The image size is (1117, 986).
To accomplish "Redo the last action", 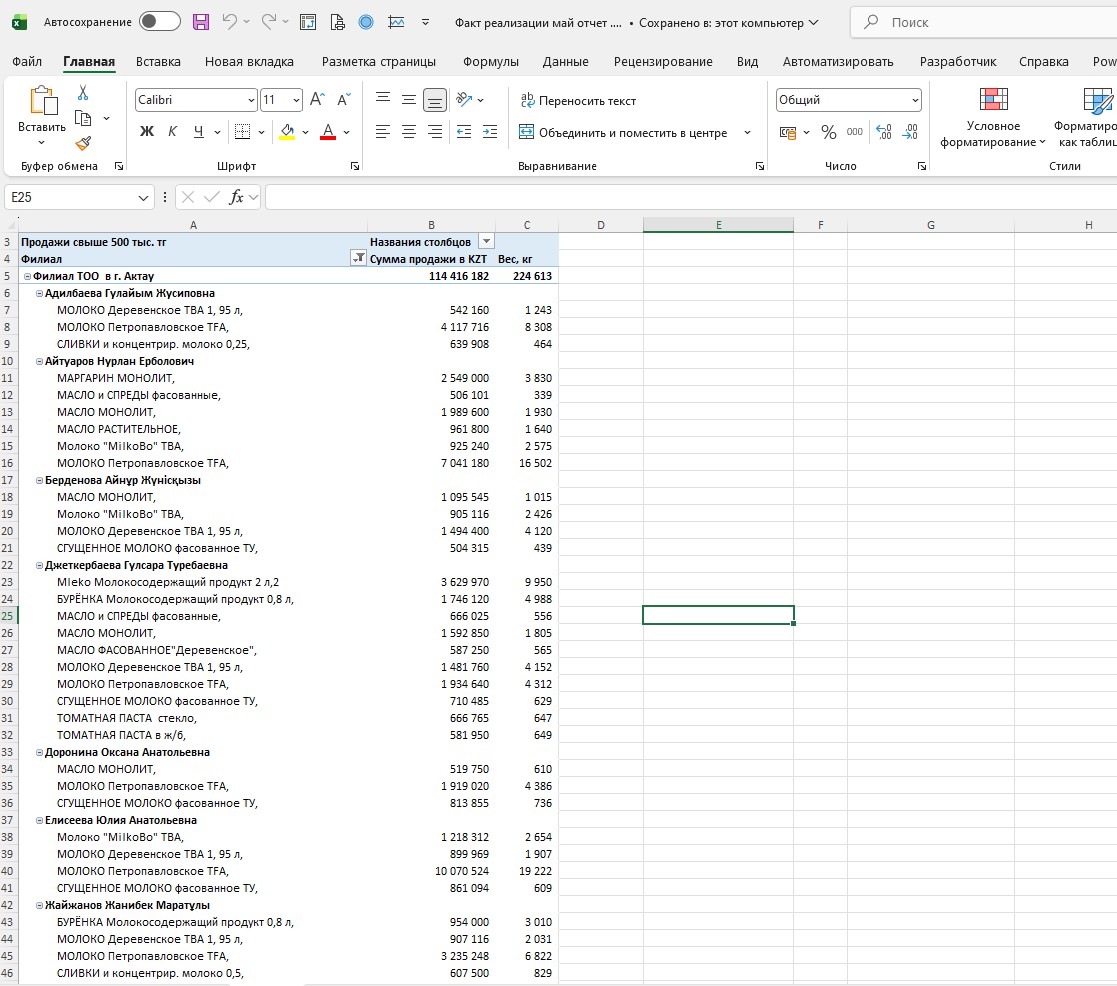I will (269, 22).
